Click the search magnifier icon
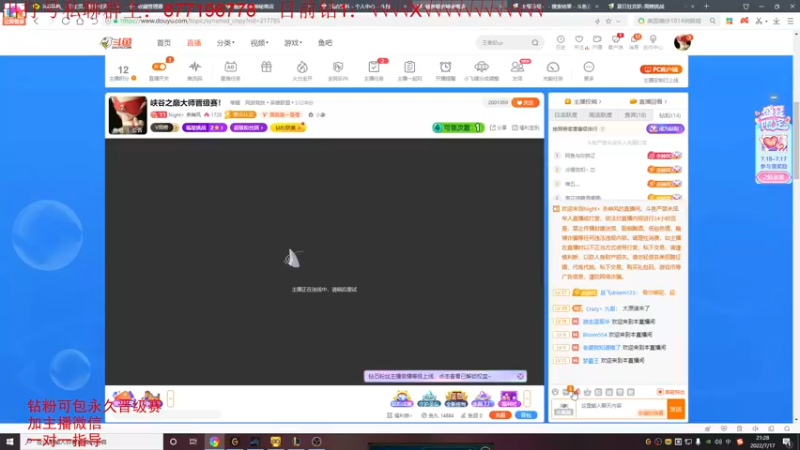800x450 pixels. tap(535, 43)
